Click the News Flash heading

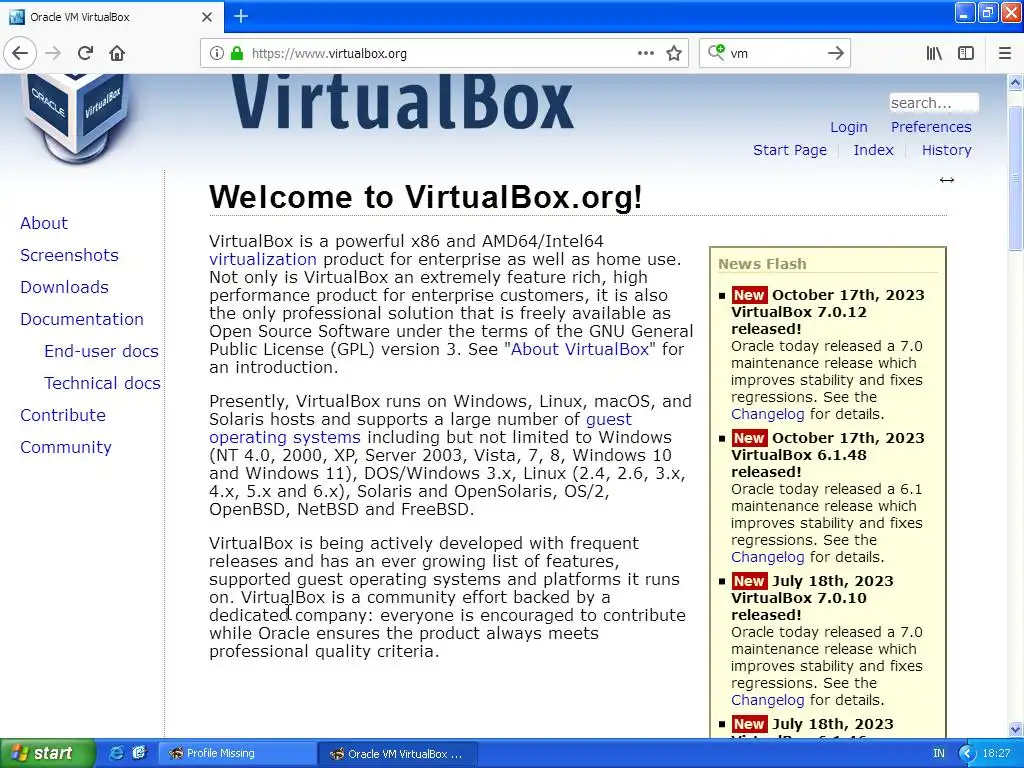coord(762,264)
